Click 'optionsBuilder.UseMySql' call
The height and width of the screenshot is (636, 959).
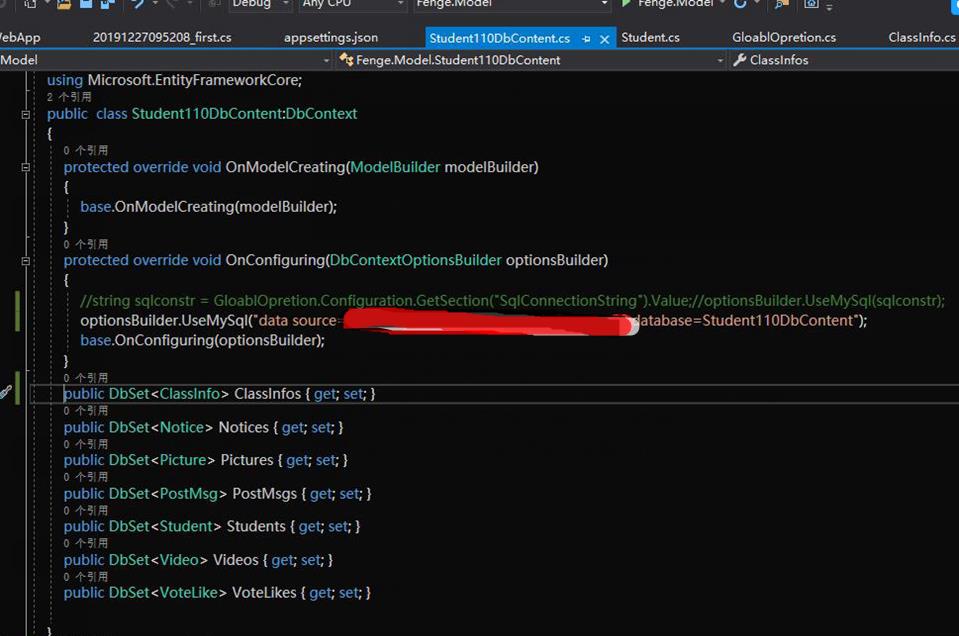[164, 320]
